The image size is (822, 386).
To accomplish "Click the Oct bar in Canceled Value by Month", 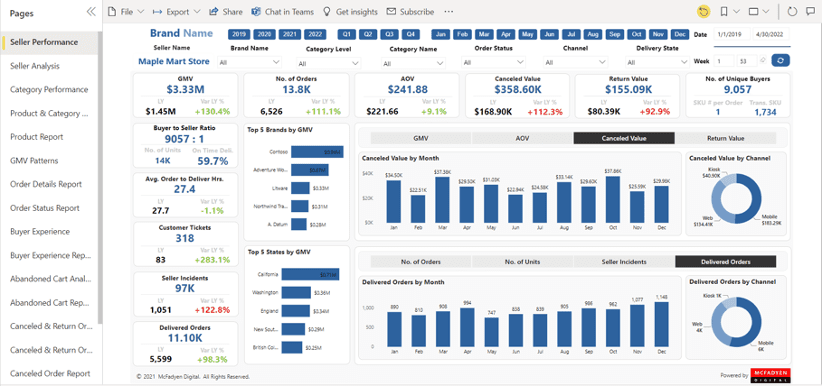I will coord(612,199).
